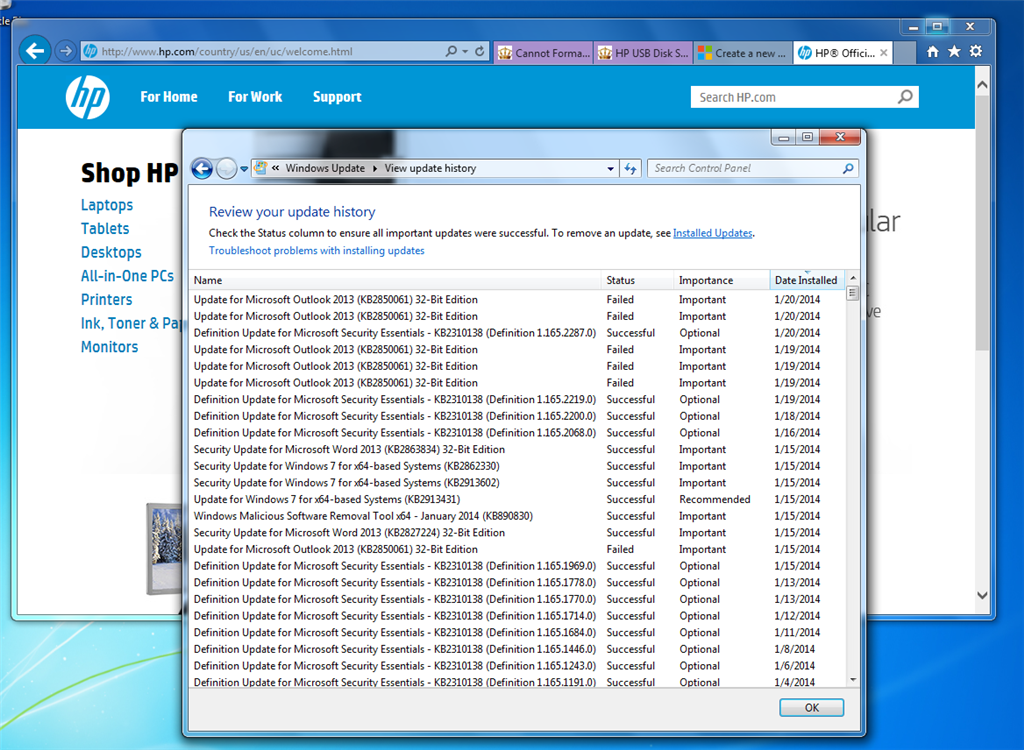This screenshot has width=1024, height=750.
Task: Click the HP page scrollbar up arrow
Action: pyautogui.click(x=982, y=85)
